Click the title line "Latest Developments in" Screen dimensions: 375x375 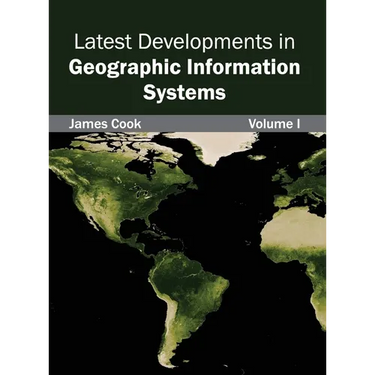(184, 42)
